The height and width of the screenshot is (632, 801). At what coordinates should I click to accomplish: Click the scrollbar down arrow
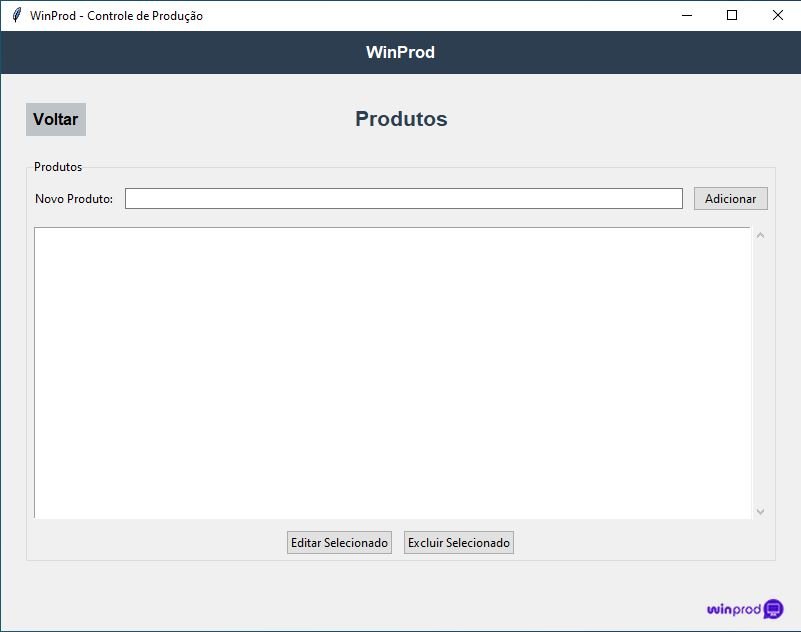click(x=760, y=511)
